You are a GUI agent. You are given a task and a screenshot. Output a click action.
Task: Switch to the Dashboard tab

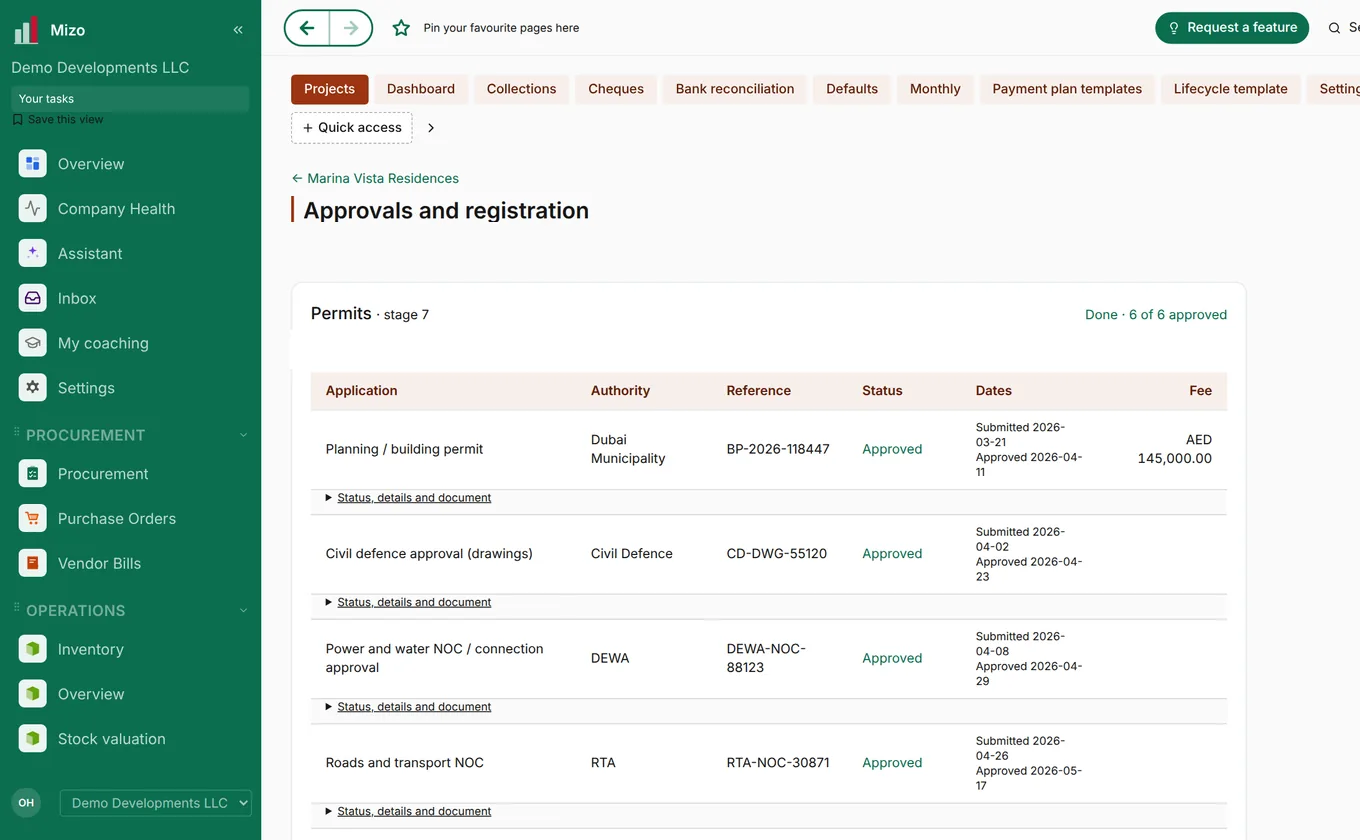(x=421, y=89)
